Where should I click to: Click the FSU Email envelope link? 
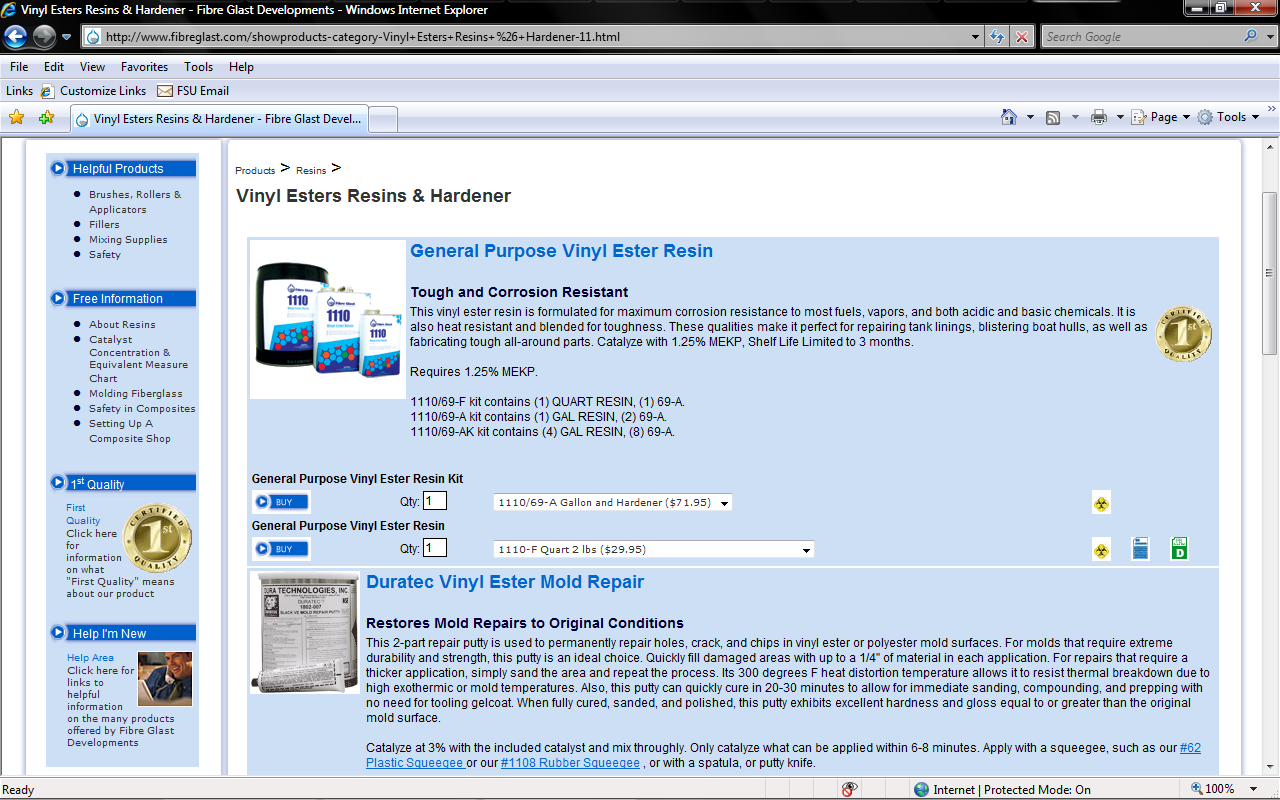point(193,91)
